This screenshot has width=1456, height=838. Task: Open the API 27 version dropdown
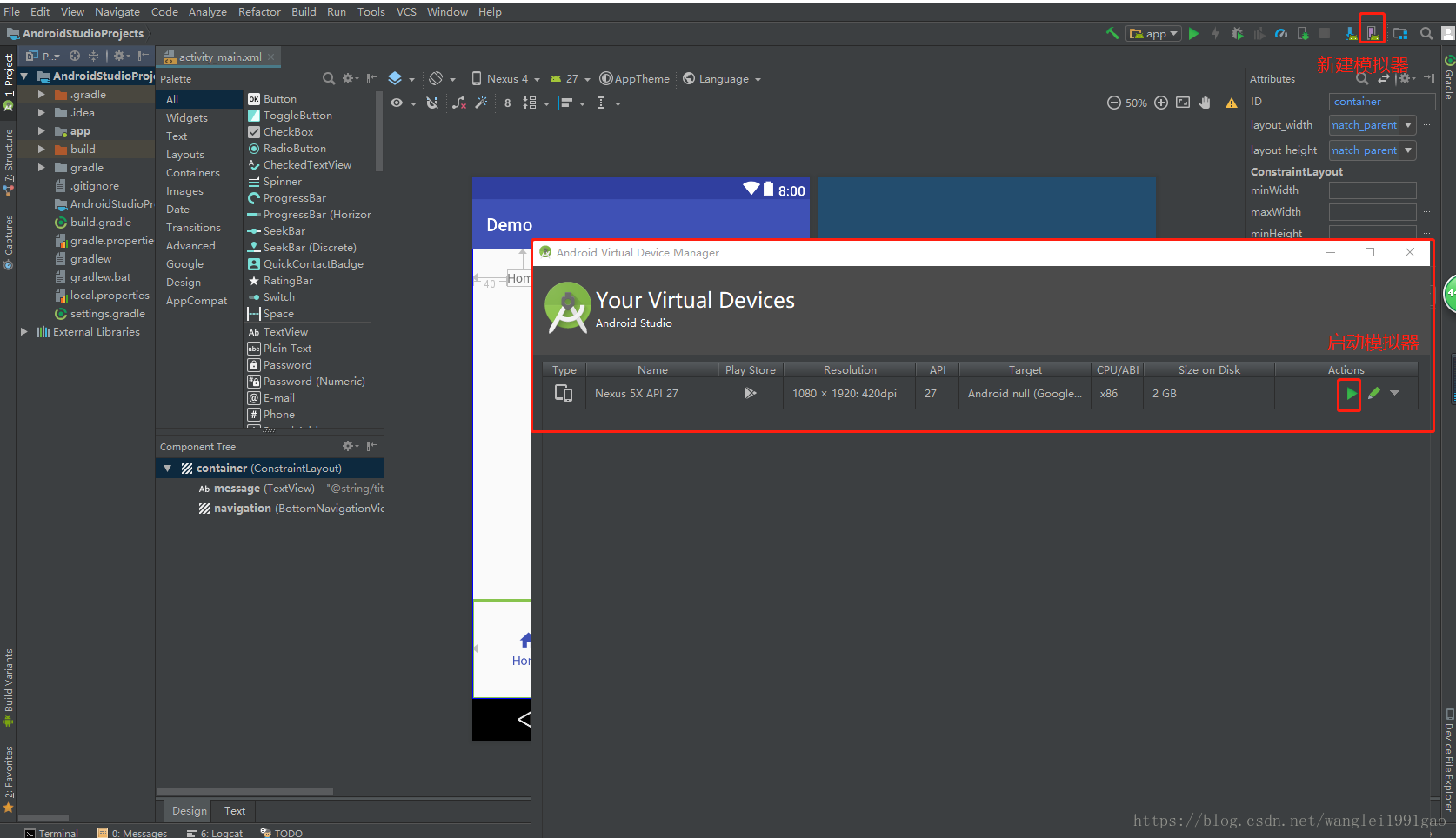pyautogui.click(x=570, y=78)
